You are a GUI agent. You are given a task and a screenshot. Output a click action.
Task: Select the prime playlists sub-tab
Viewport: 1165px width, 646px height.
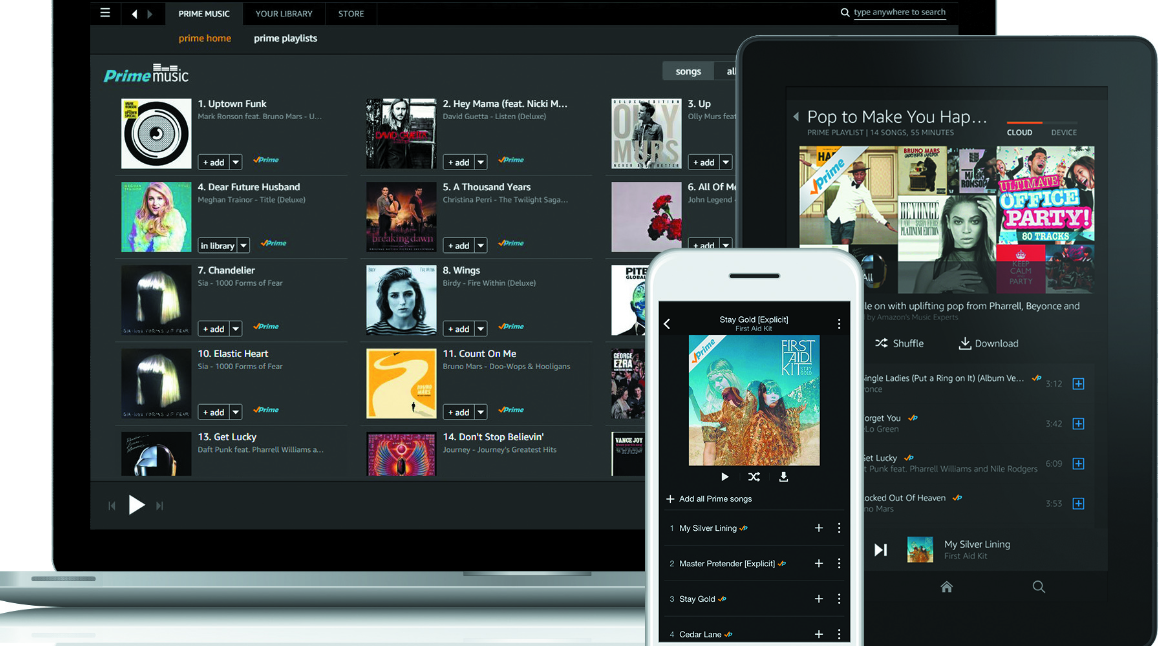coord(285,38)
